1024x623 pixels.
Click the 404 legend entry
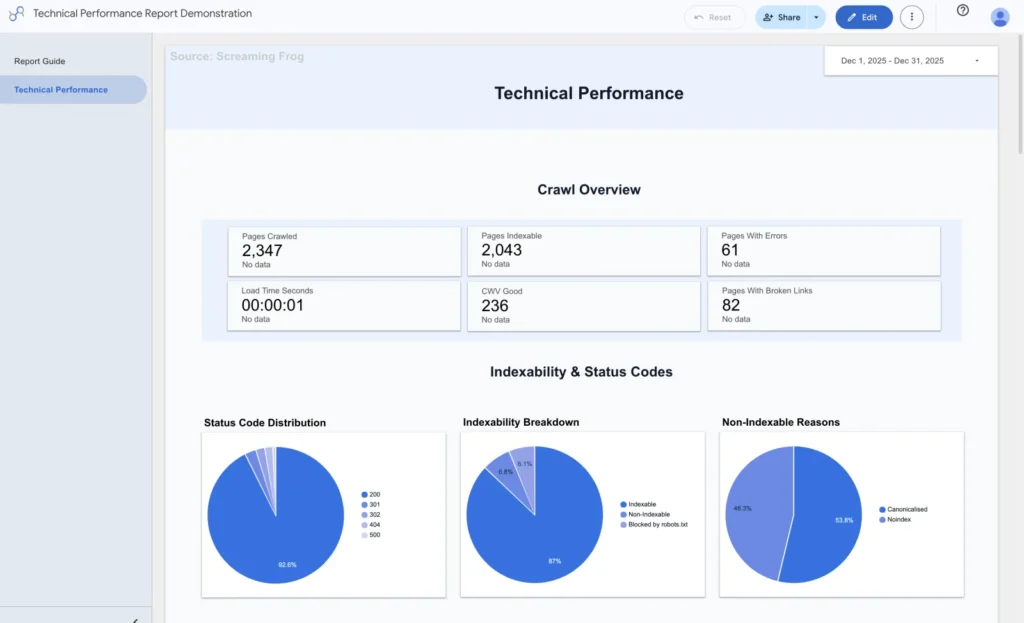point(371,524)
